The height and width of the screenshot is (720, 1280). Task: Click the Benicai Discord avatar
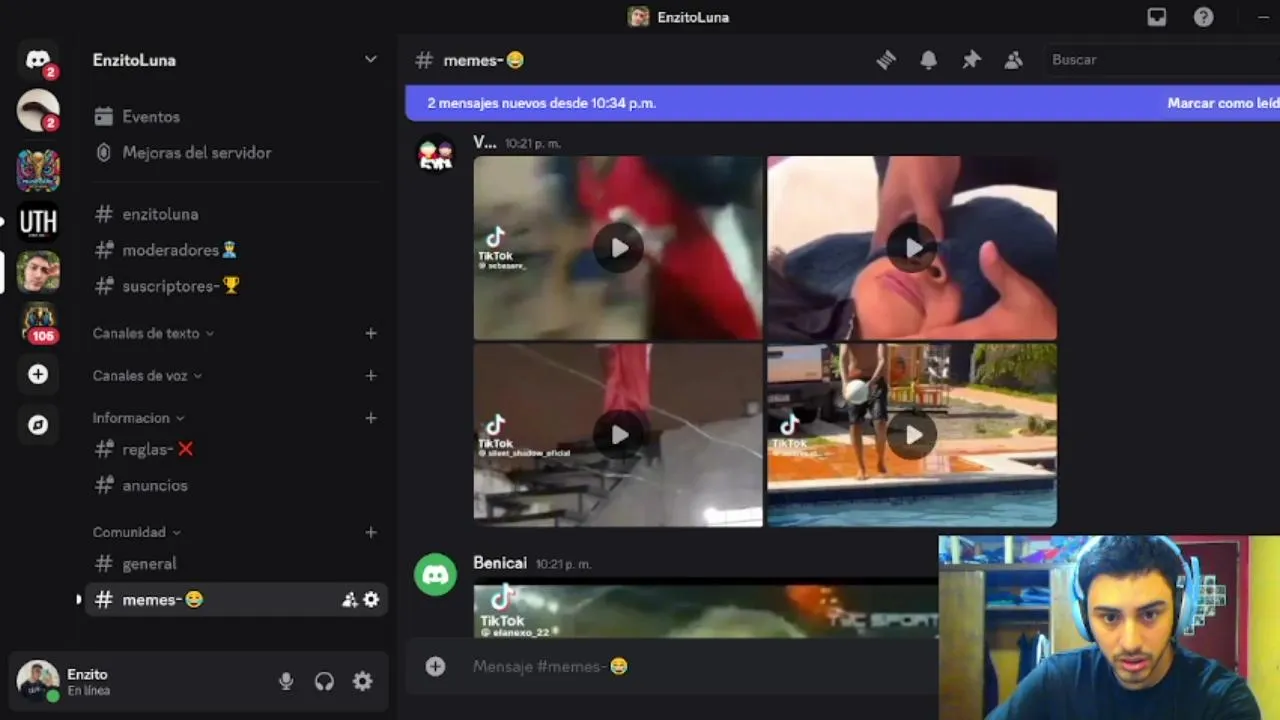[x=436, y=575]
